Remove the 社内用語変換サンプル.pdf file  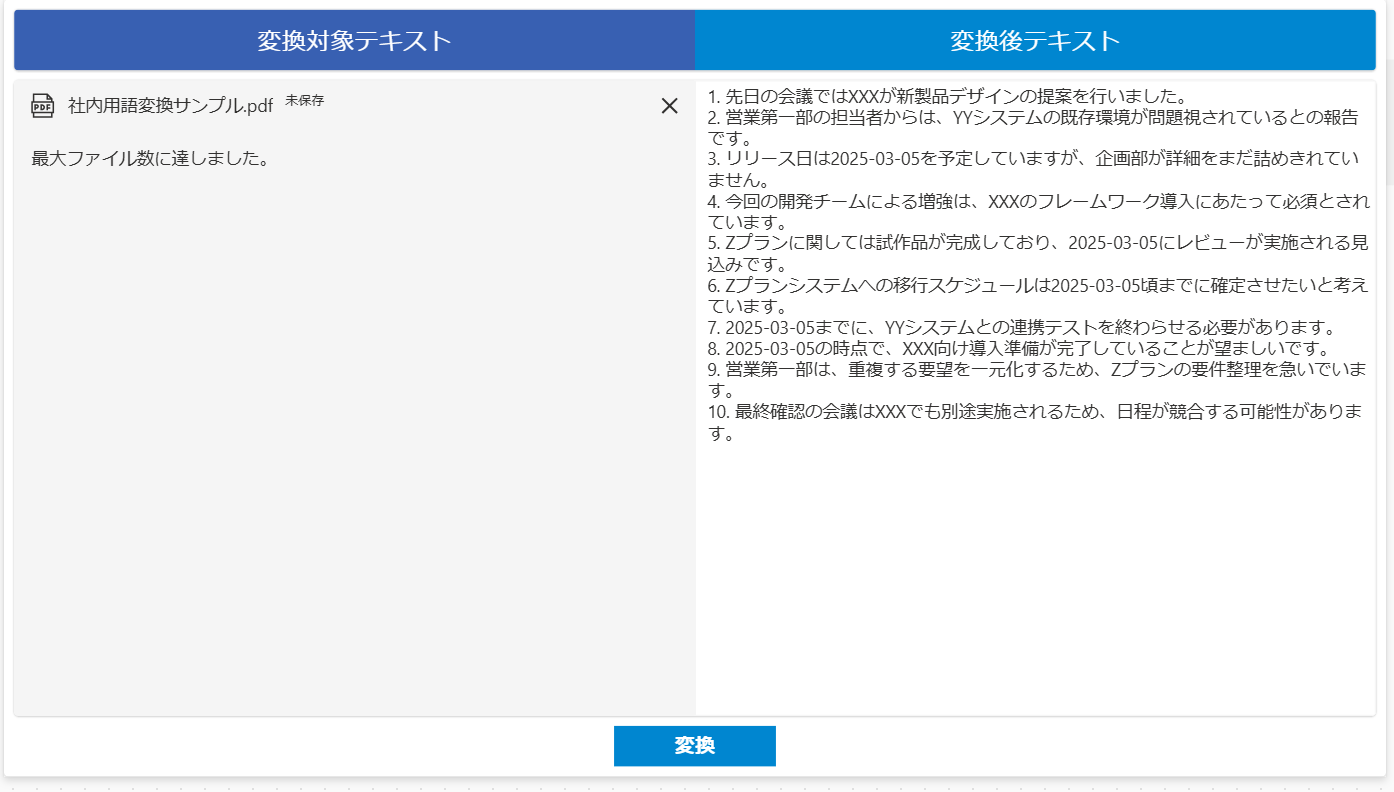670,106
